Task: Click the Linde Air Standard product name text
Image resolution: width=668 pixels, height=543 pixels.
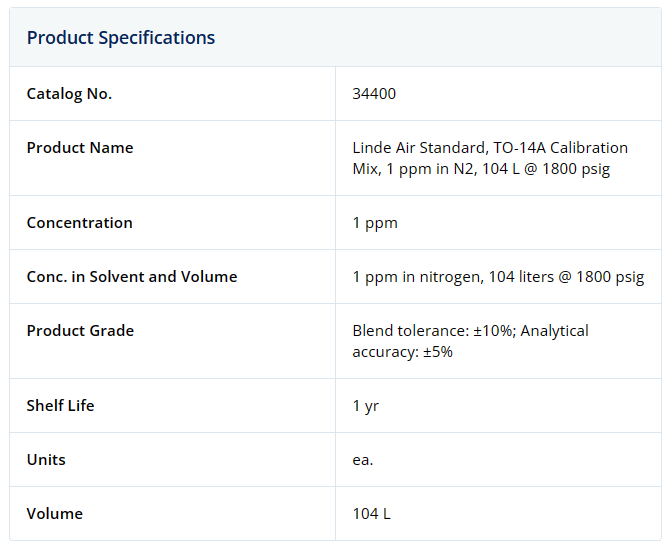Action: (x=490, y=158)
